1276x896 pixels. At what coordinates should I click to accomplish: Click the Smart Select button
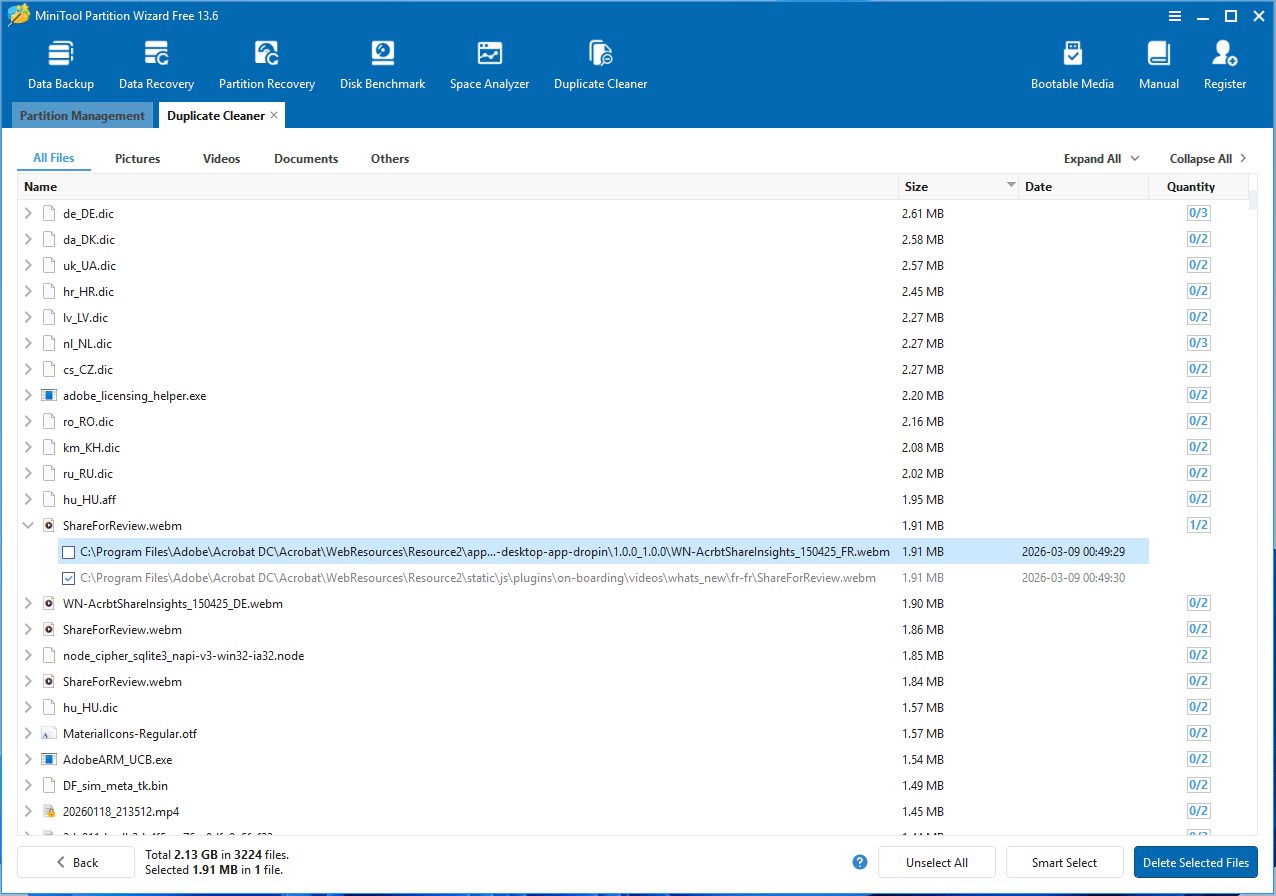tap(1064, 862)
